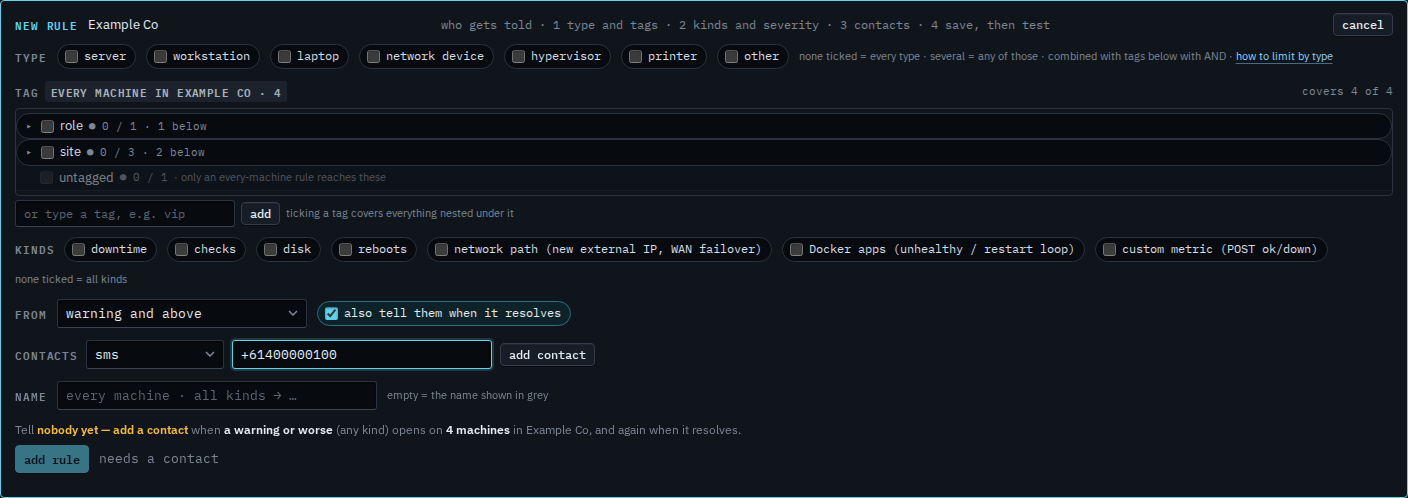
Task: Click the 'none ticked = all kinds' hint
Action: tap(71, 279)
